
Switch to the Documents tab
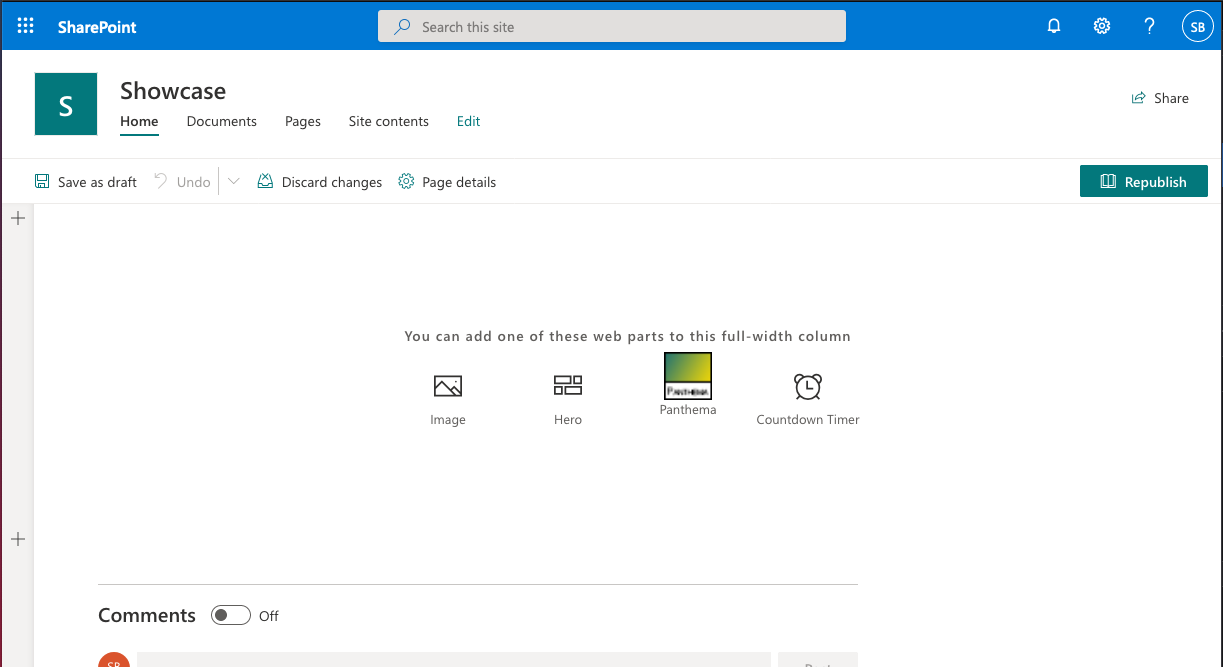221,121
